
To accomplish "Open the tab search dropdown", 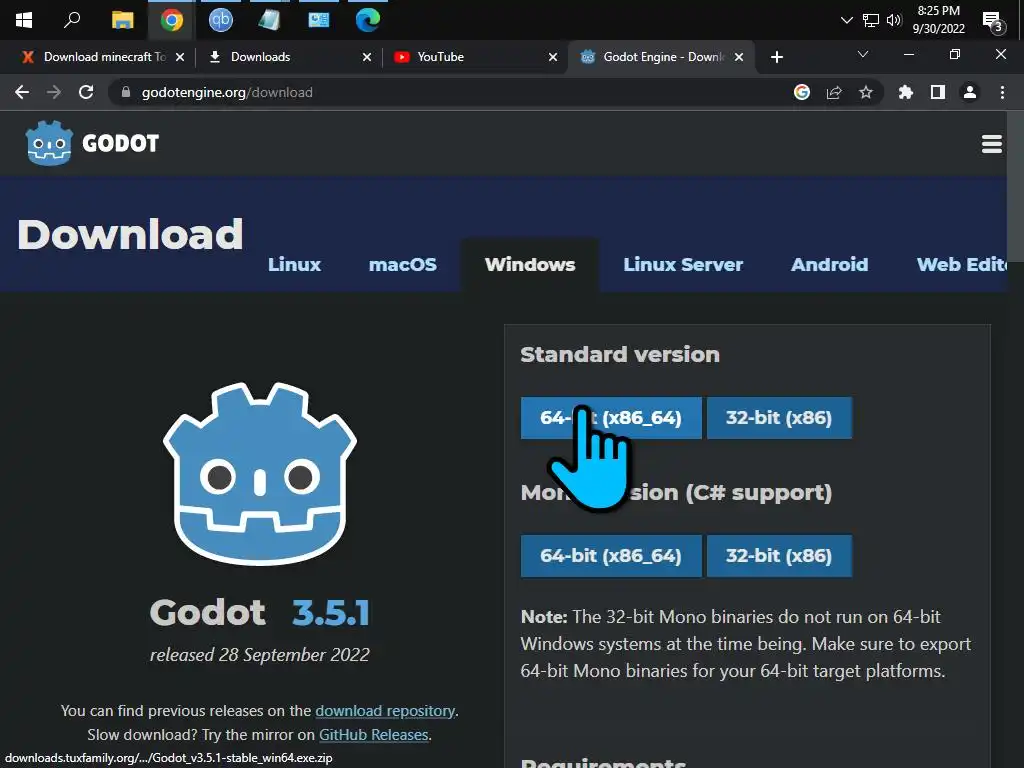I will [863, 54].
